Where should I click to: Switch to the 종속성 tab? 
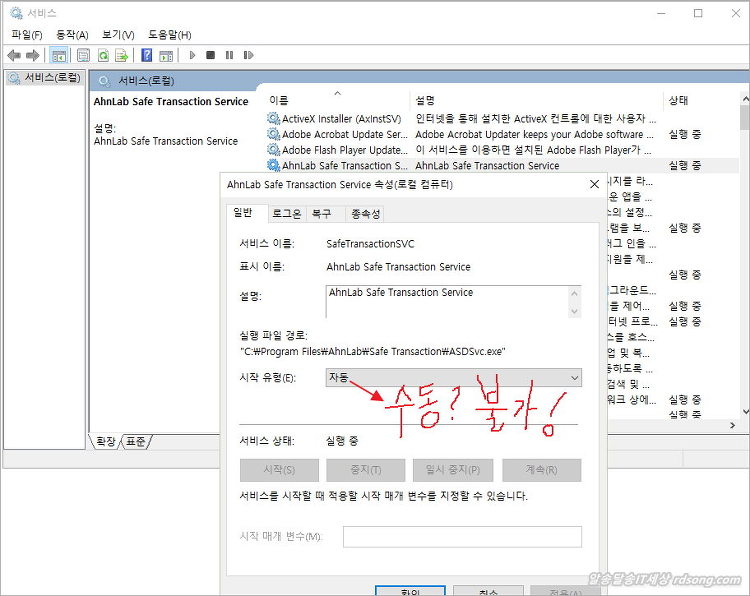[x=365, y=213]
